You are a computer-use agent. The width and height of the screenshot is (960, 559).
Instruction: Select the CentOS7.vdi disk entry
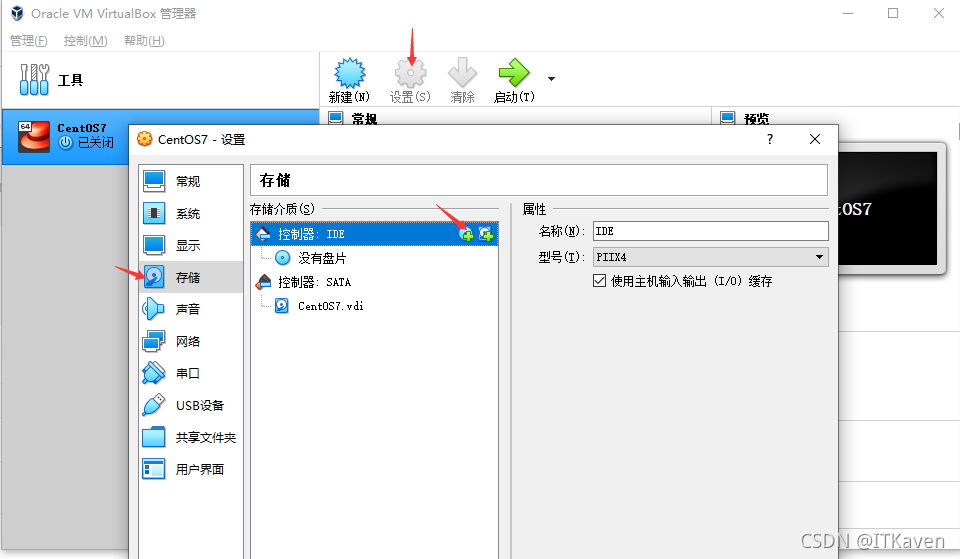point(375,306)
